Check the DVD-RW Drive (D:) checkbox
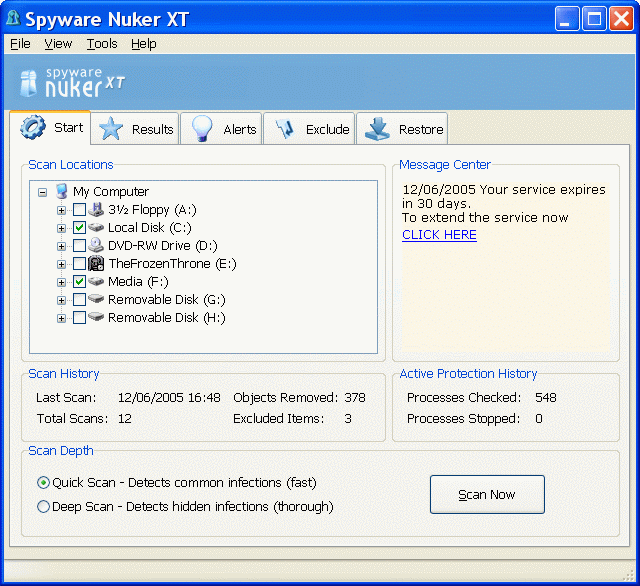This screenshot has width=640, height=586. pos(79,246)
